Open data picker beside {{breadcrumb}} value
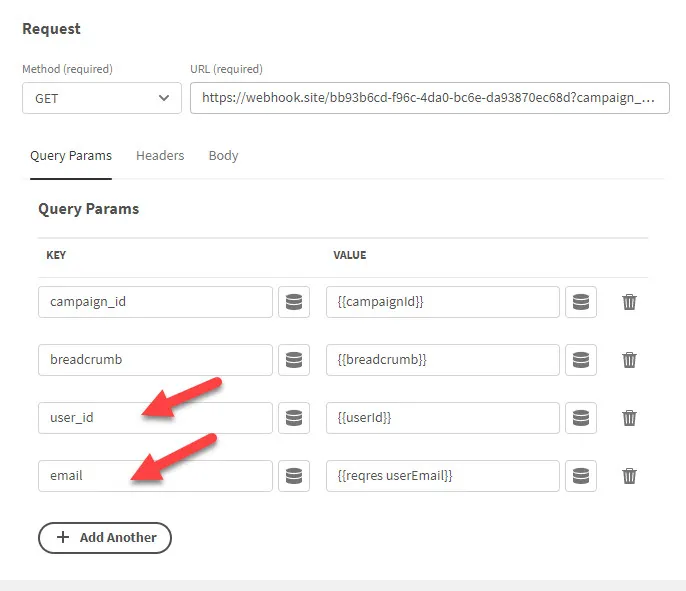The image size is (686, 591). [x=581, y=360]
